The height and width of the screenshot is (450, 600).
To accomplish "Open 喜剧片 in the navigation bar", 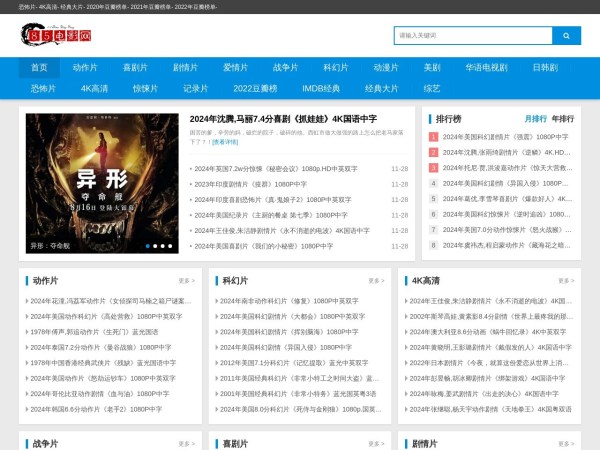I will pos(135,68).
